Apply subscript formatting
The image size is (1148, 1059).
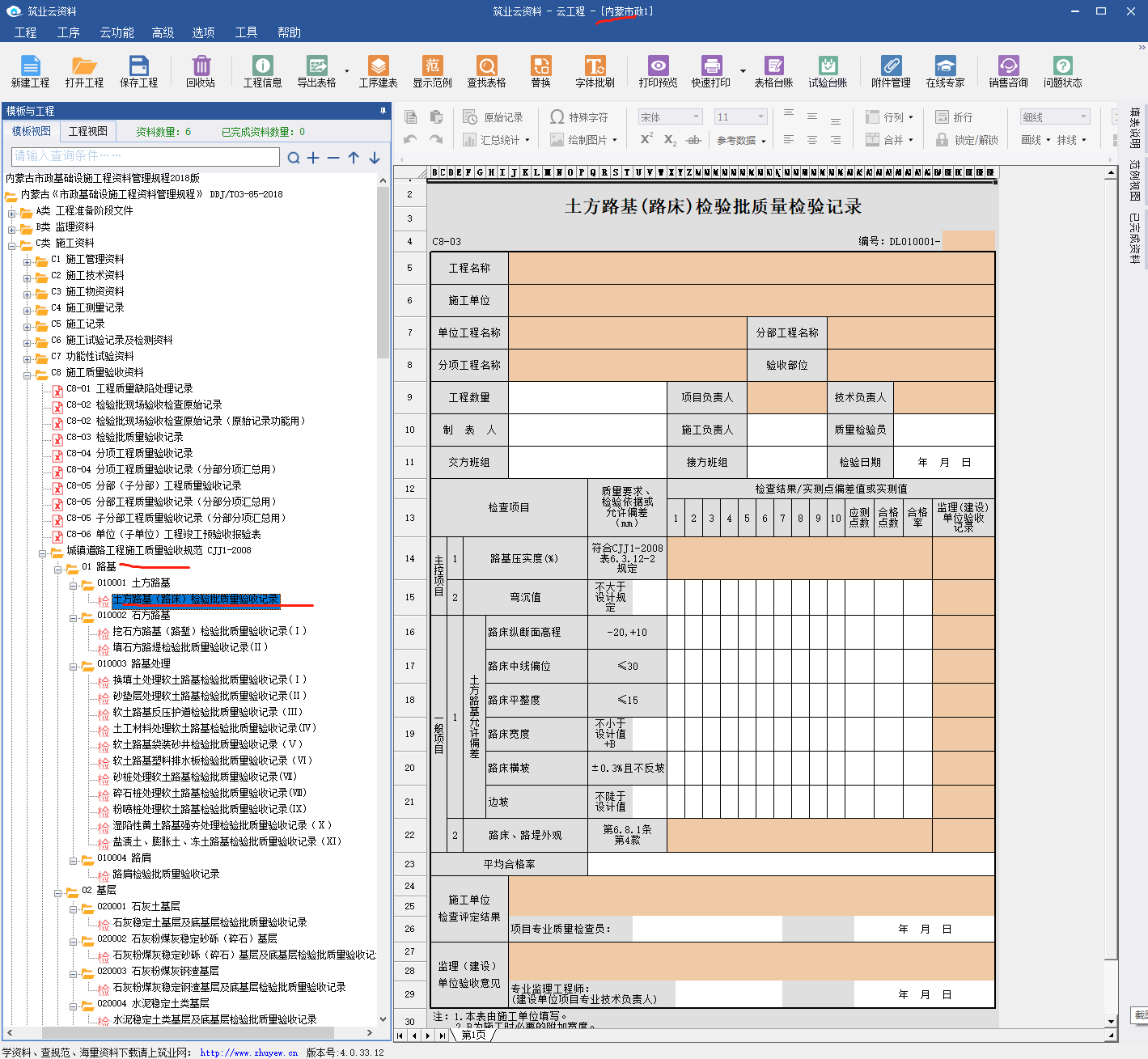[670, 140]
